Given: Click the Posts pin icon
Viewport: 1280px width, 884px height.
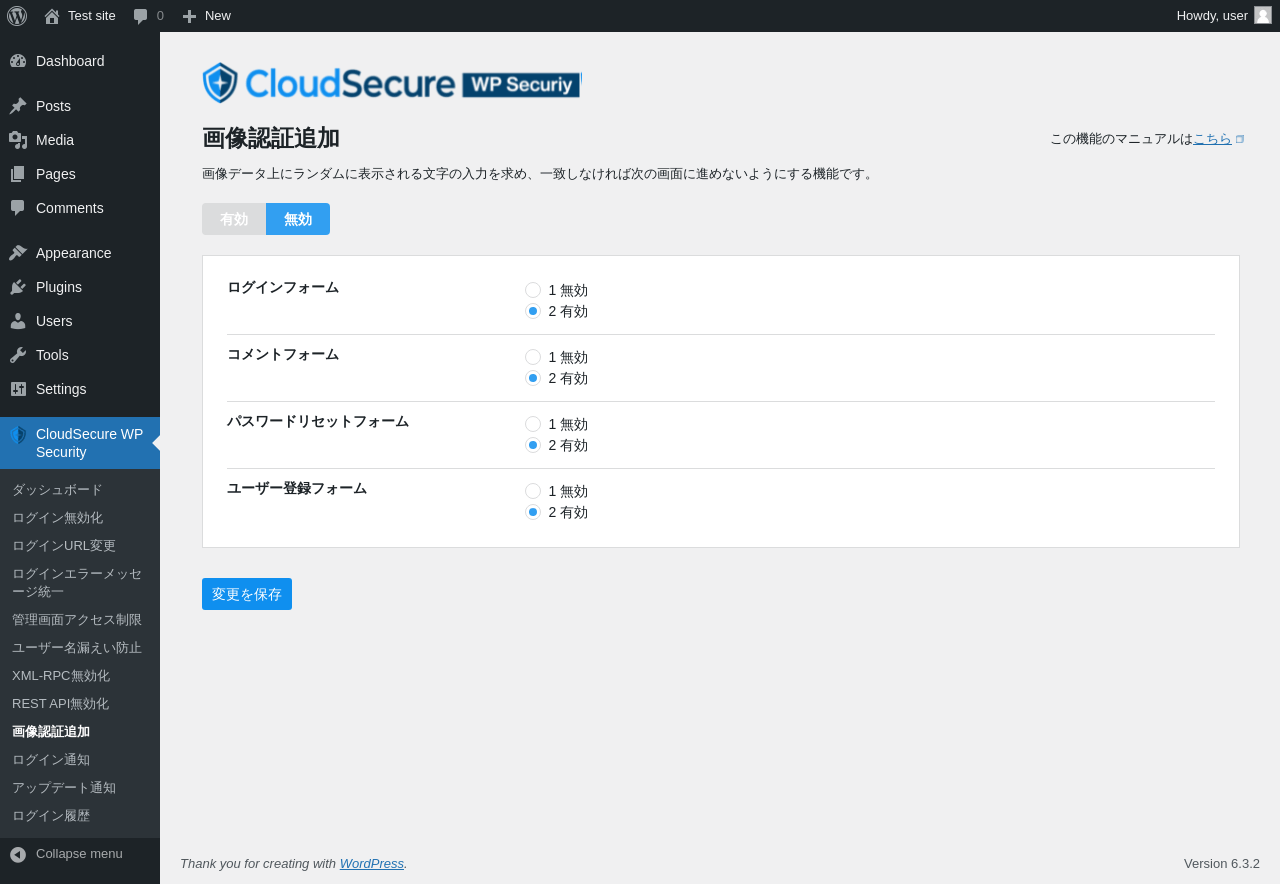Looking at the screenshot, I should click(x=18, y=106).
